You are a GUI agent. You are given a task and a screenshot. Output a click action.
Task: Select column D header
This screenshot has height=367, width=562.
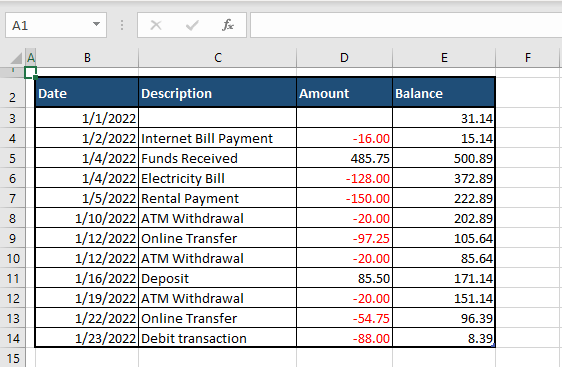pyautogui.click(x=344, y=58)
